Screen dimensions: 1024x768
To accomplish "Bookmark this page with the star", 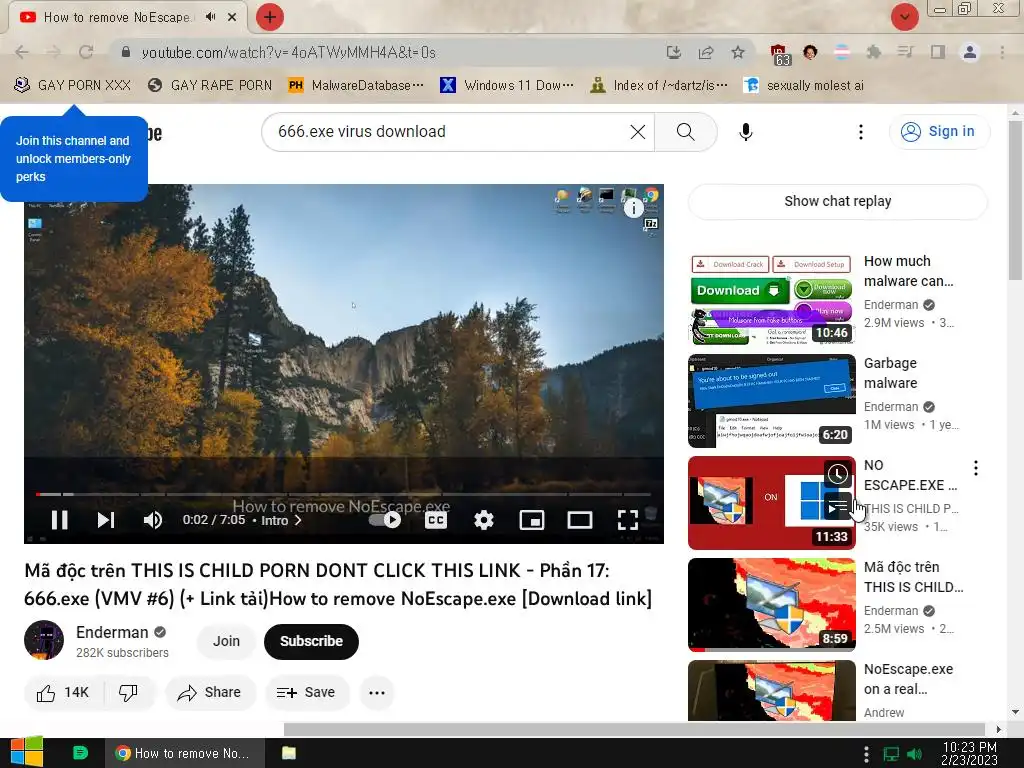I will point(738,52).
